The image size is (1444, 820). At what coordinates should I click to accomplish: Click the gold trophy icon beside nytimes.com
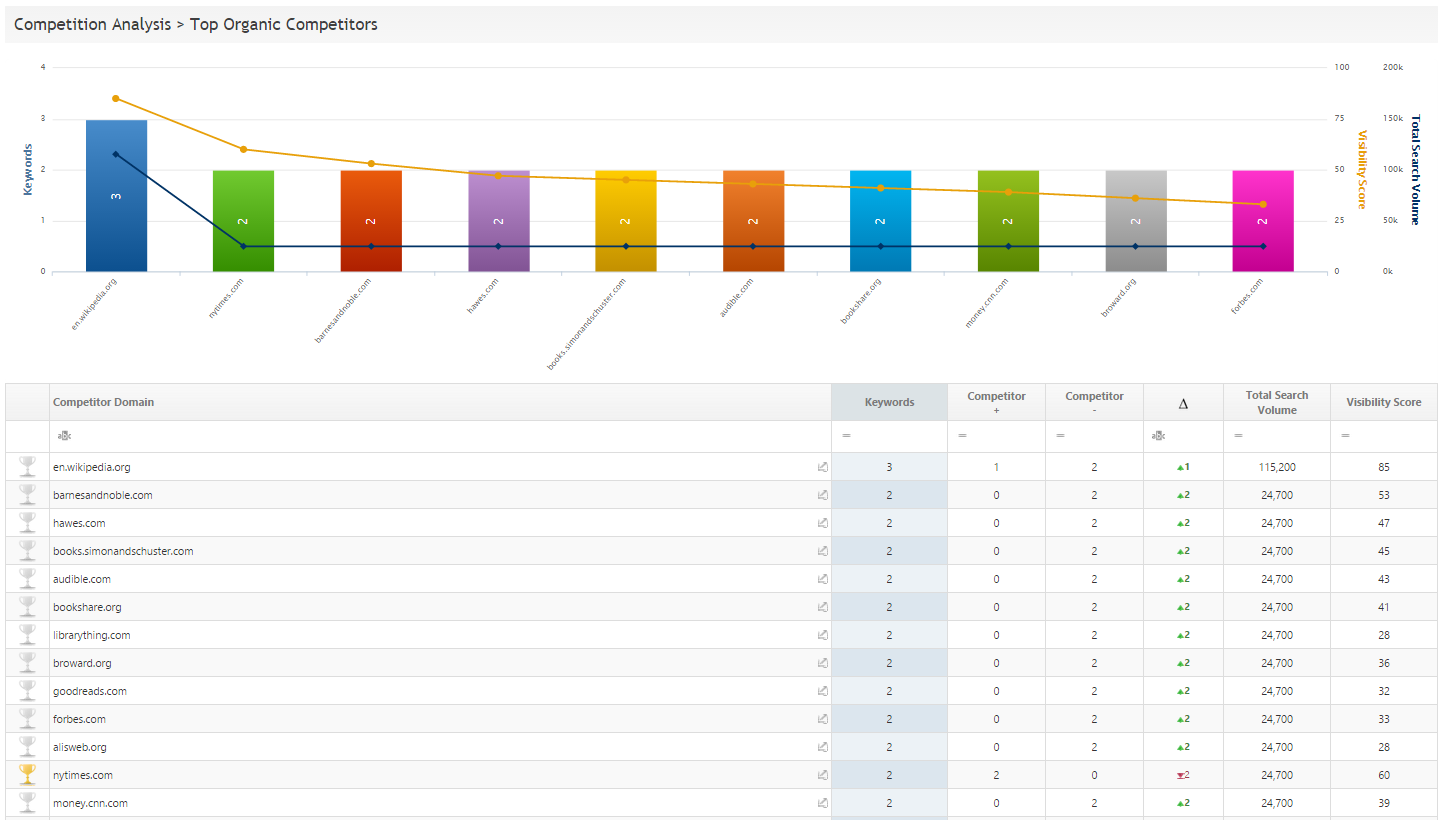click(27, 775)
